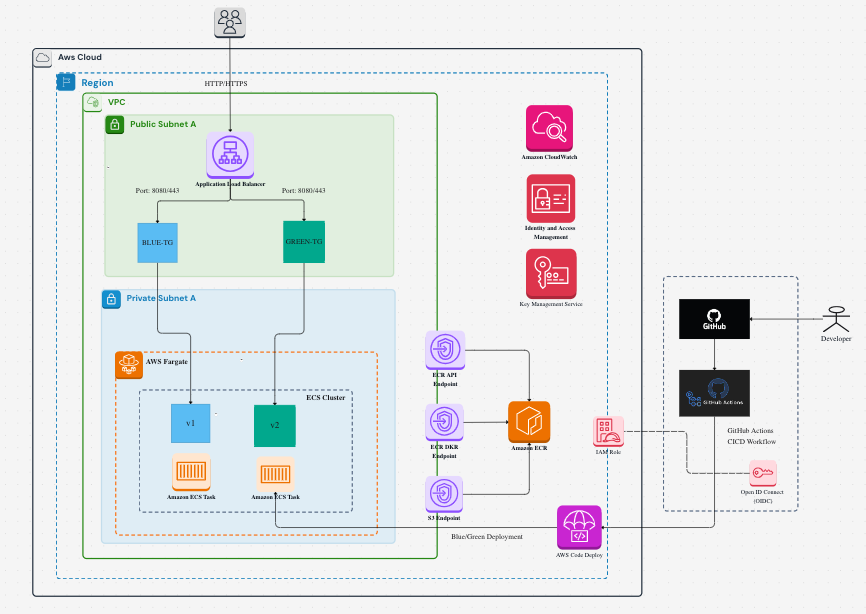Select the 'Amazon ECR' caption
866x614 pixels.
click(529, 448)
